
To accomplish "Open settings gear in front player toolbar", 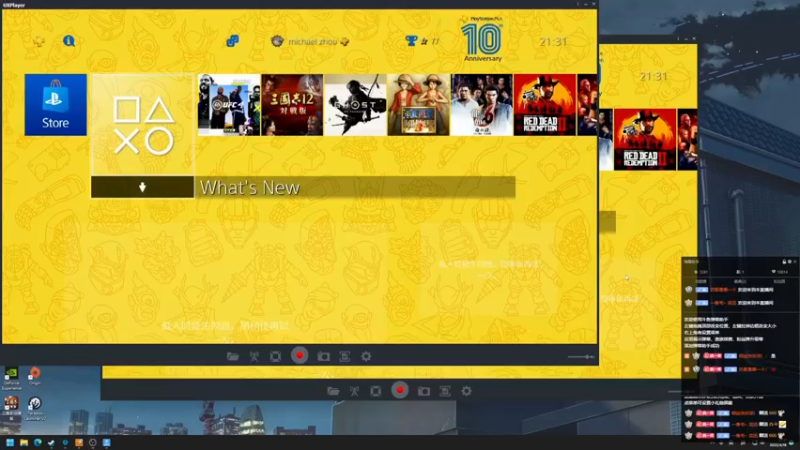I will click(x=366, y=356).
